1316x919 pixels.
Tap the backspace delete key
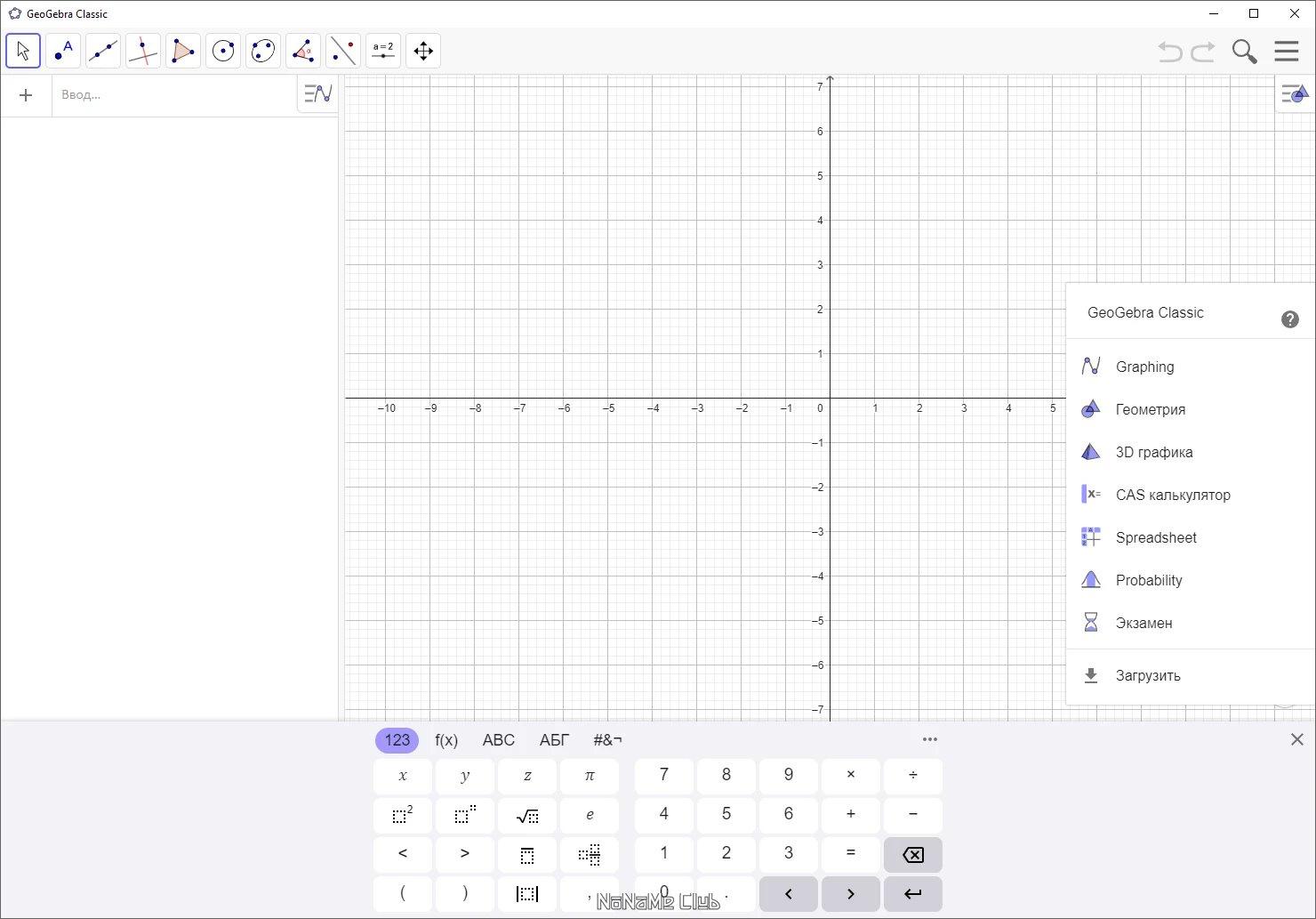(913, 854)
